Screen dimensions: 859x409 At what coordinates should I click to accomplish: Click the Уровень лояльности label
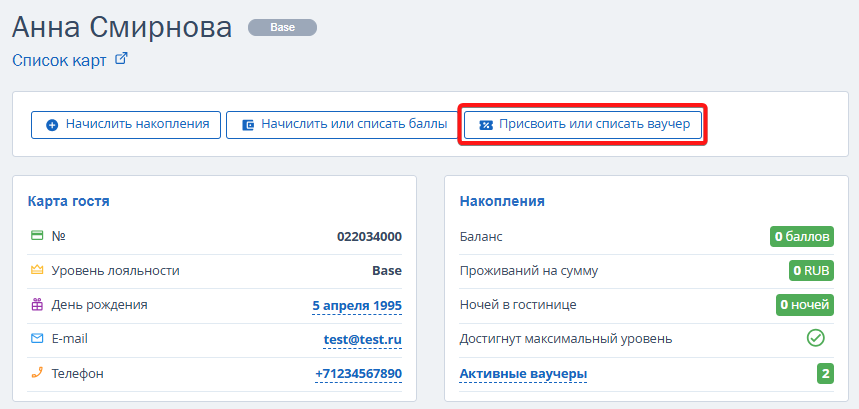tap(116, 270)
